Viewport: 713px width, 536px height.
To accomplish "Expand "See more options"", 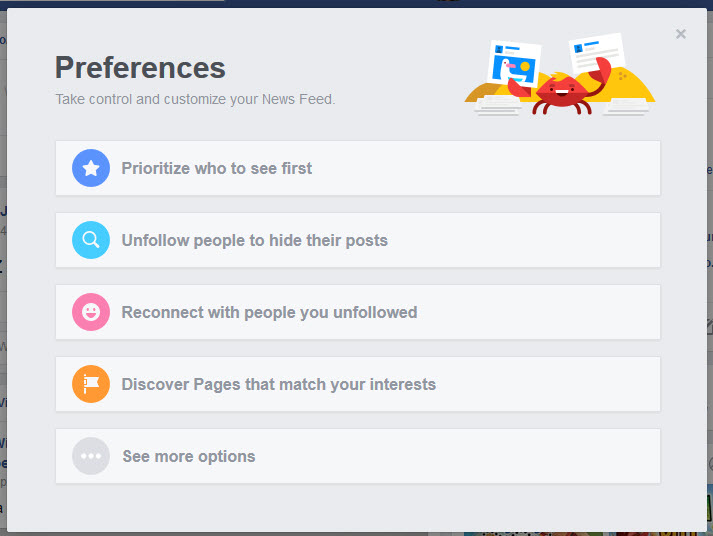I will pyautogui.click(x=188, y=456).
